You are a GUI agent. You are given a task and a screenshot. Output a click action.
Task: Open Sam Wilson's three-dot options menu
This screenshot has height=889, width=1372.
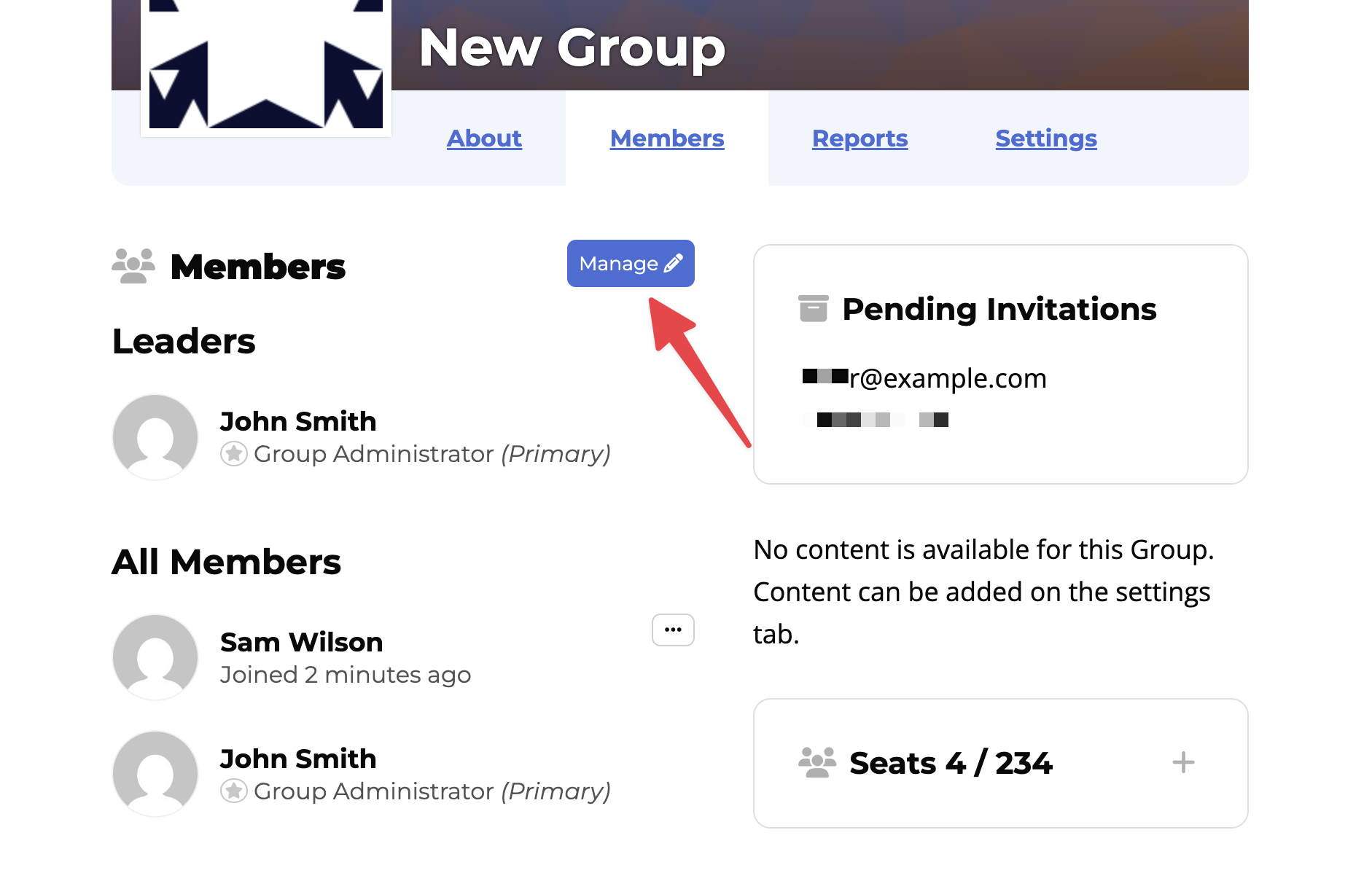(673, 630)
